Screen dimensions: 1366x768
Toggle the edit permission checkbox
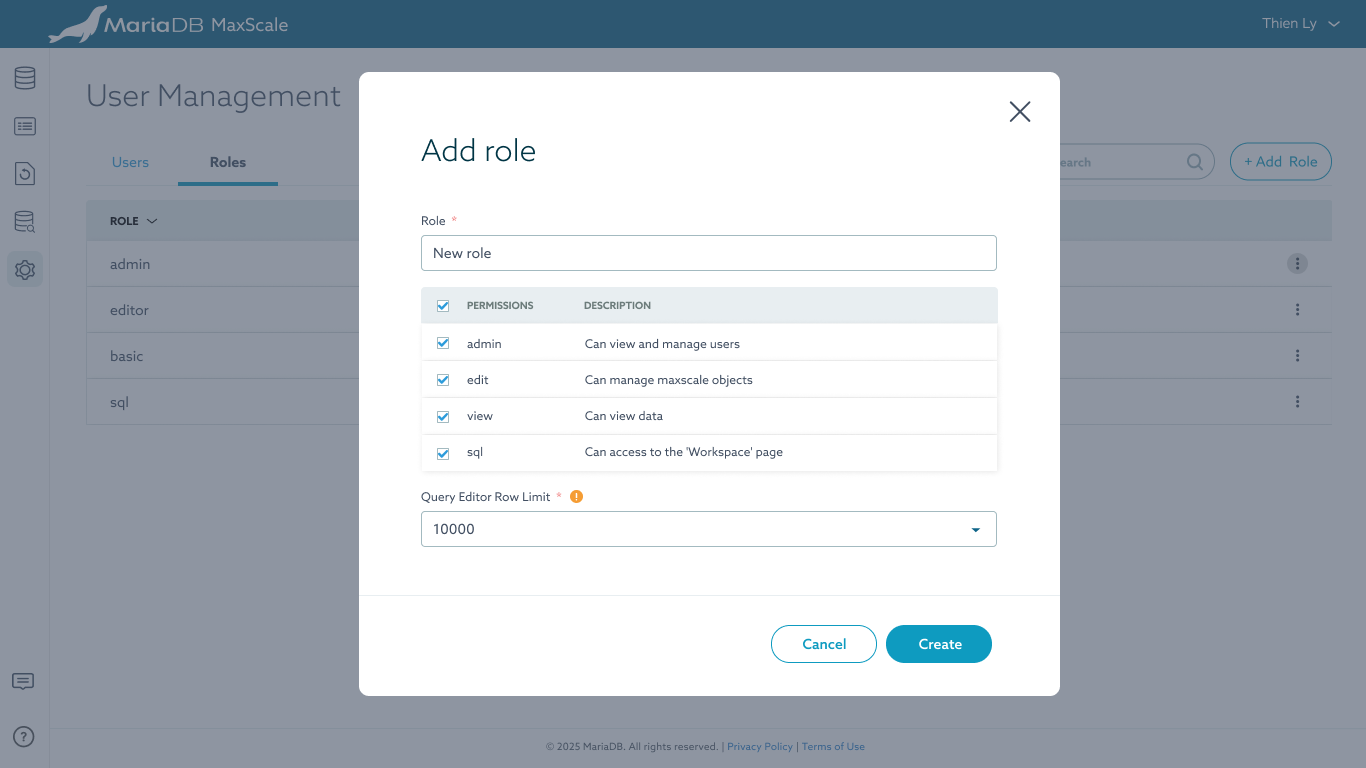pyautogui.click(x=443, y=380)
